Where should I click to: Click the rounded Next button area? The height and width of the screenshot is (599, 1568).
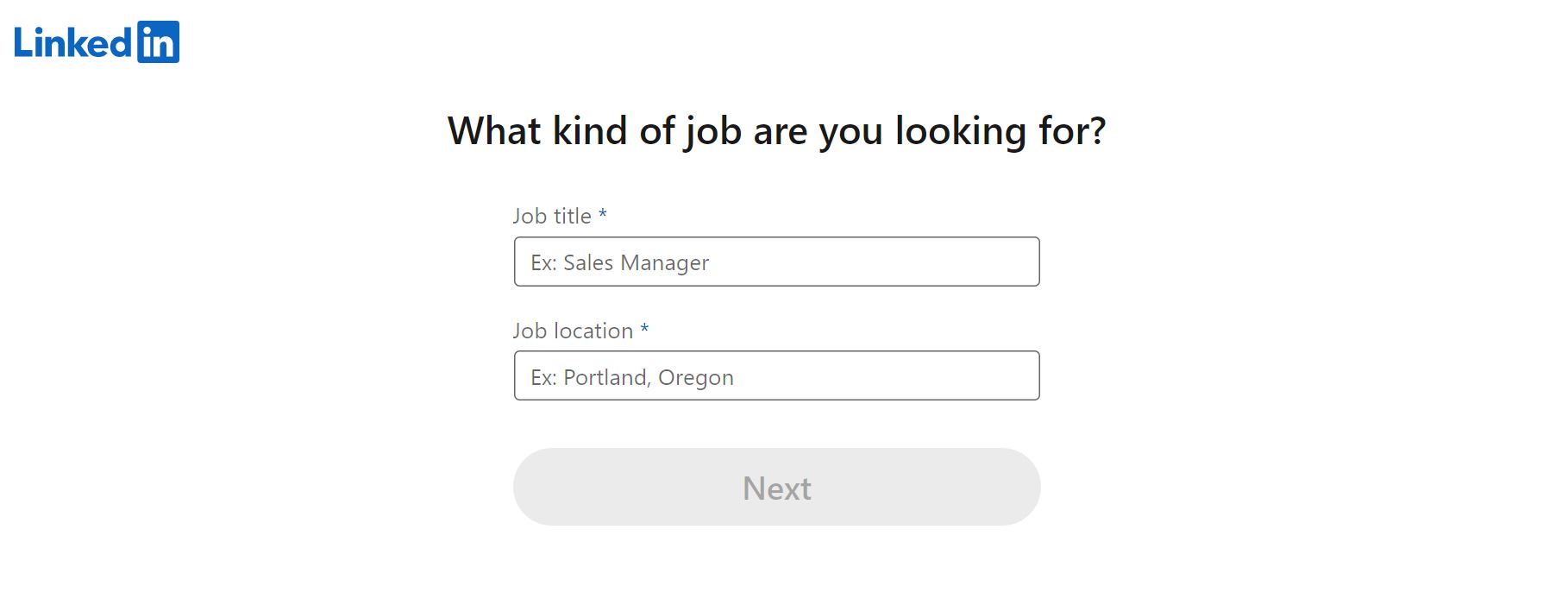pos(775,487)
